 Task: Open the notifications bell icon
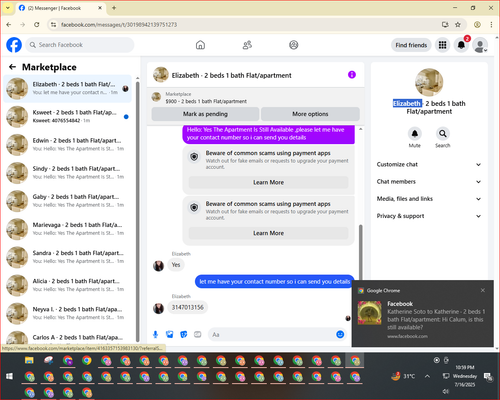[461, 45]
